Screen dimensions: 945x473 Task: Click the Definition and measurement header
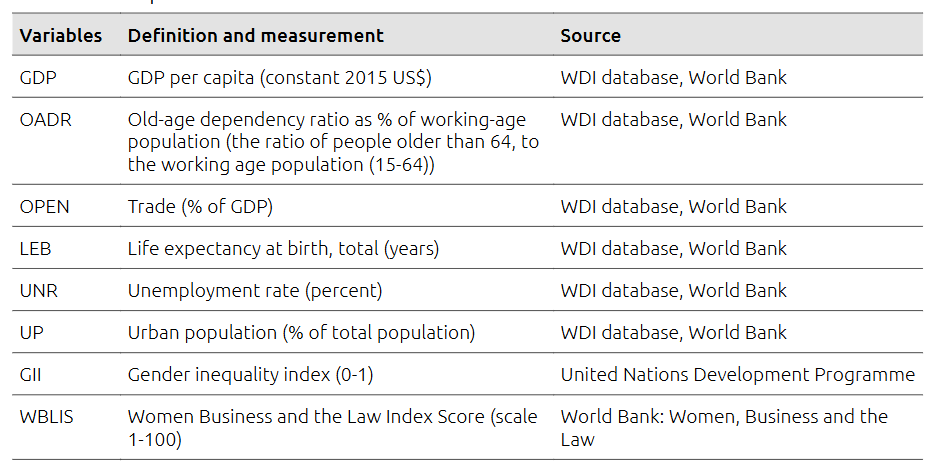pyautogui.click(x=255, y=36)
